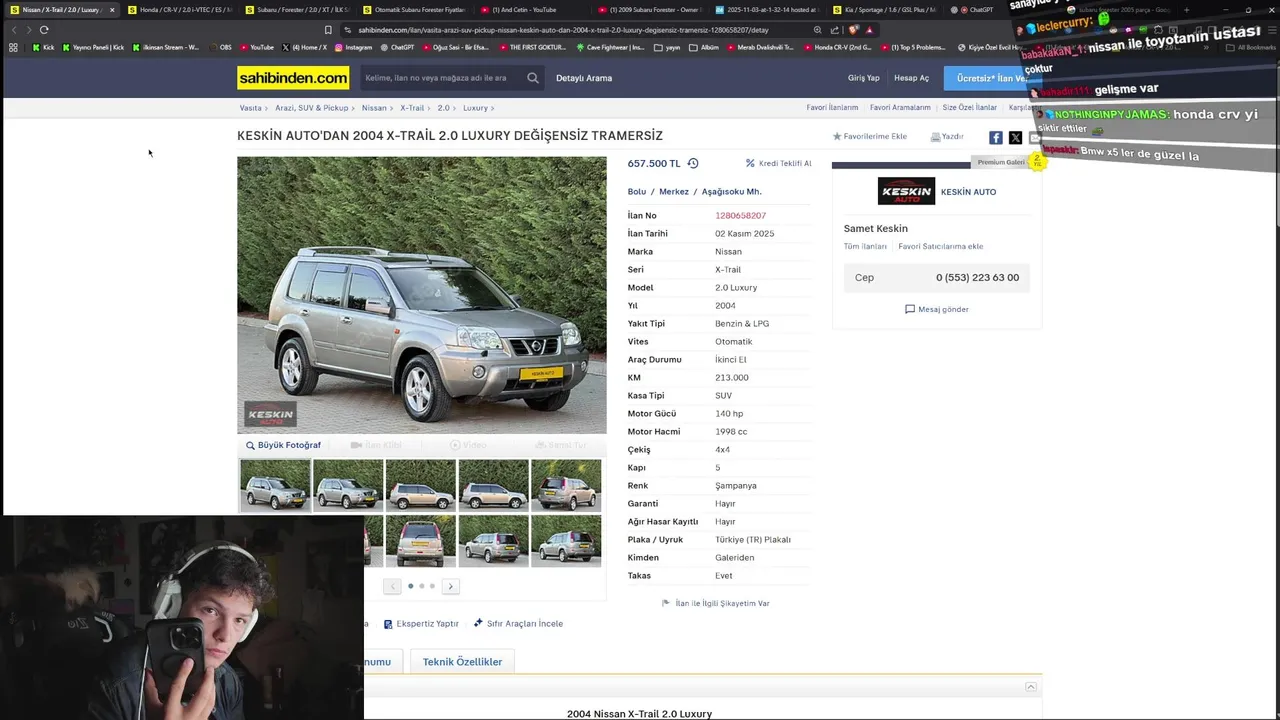Click the search magnifier icon in header
The width and height of the screenshot is (1280, 720).
pyautogui.click(x=533, y=78)
